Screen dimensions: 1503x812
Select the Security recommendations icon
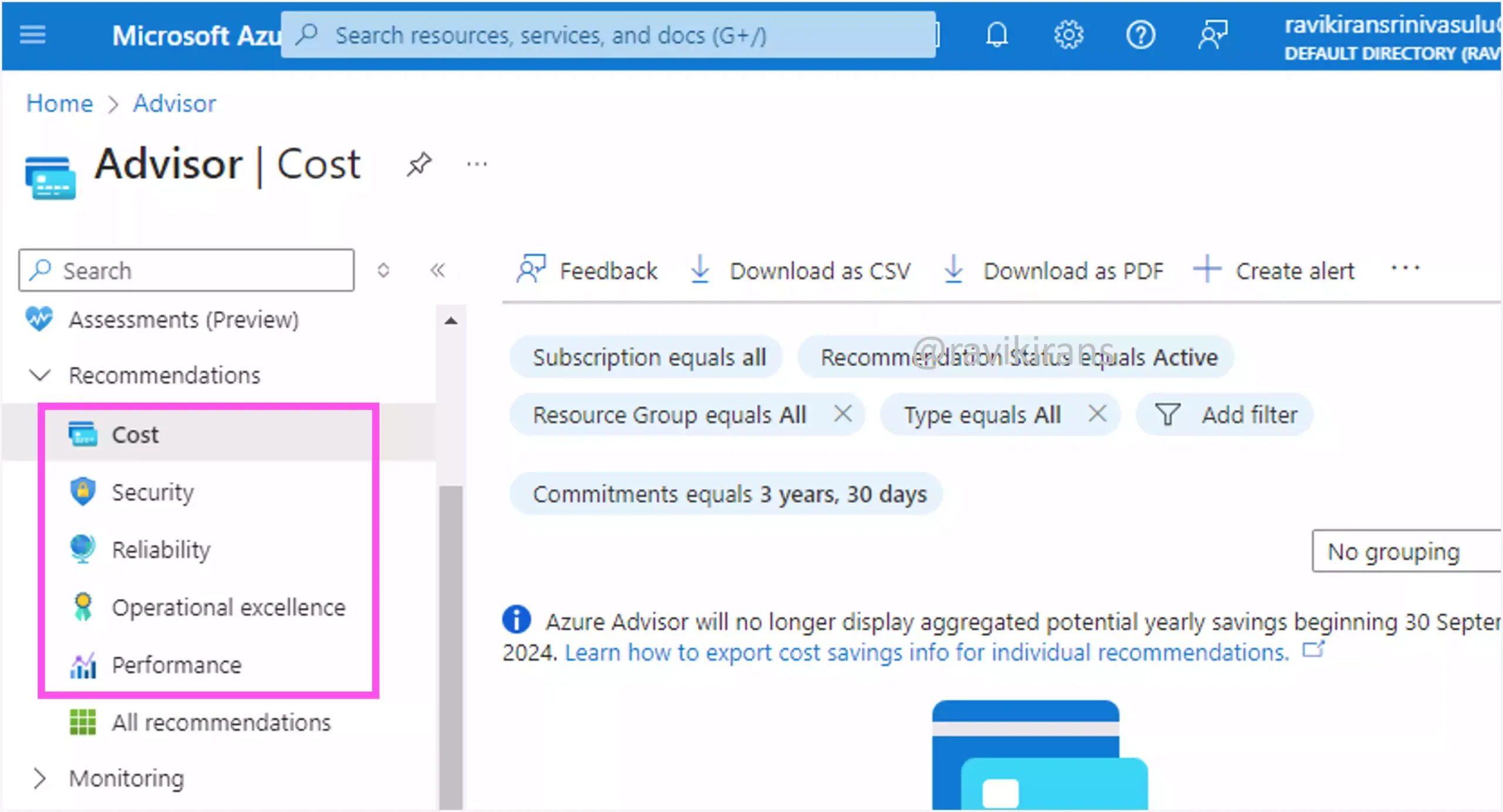click(83, 491)
